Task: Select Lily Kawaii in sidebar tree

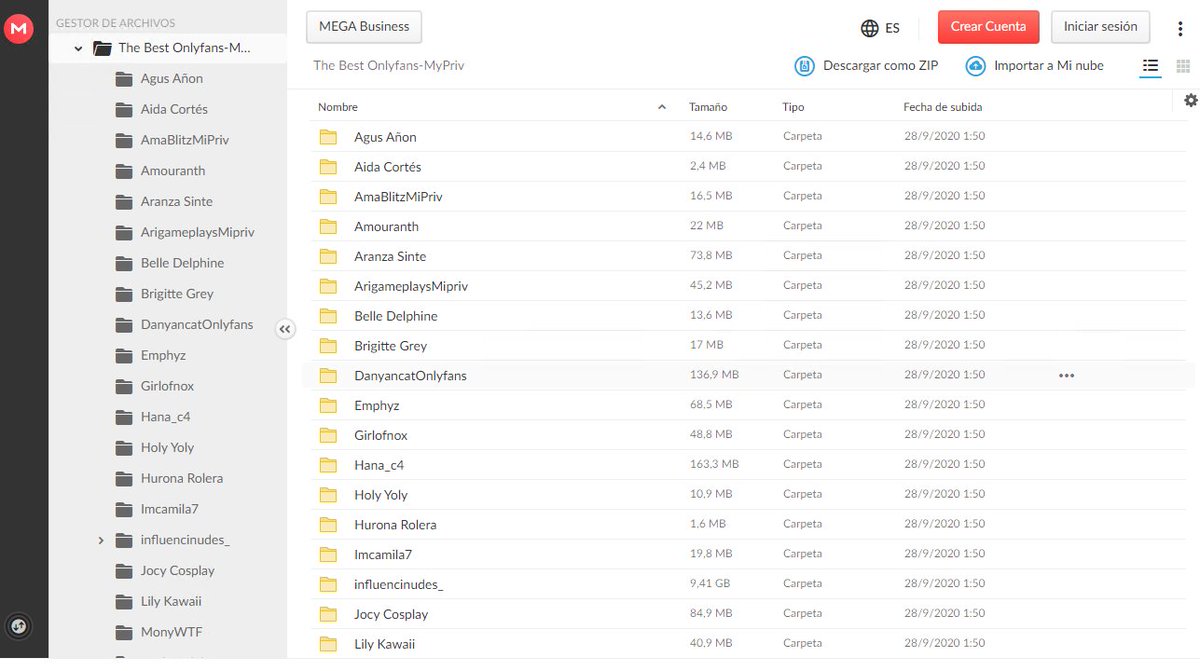Action: point(171,601)
